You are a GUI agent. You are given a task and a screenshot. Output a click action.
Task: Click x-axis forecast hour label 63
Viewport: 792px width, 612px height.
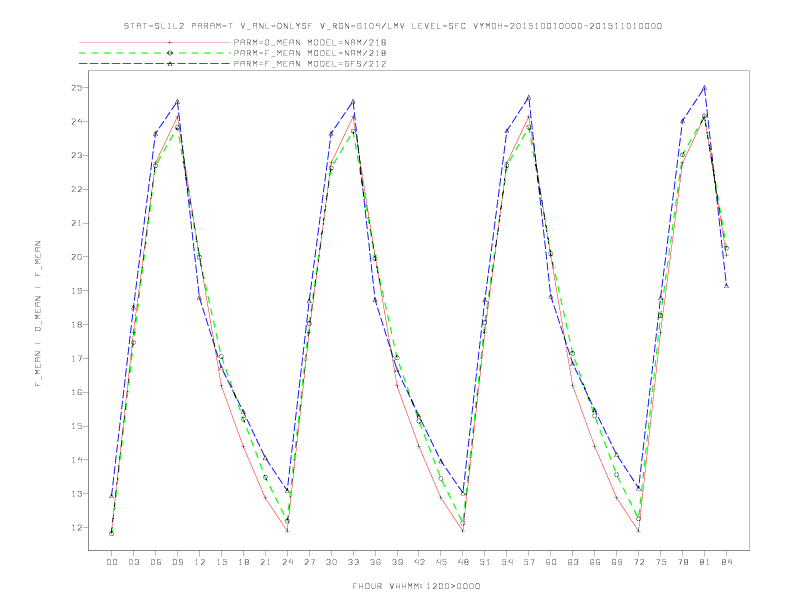coord(573,562)
